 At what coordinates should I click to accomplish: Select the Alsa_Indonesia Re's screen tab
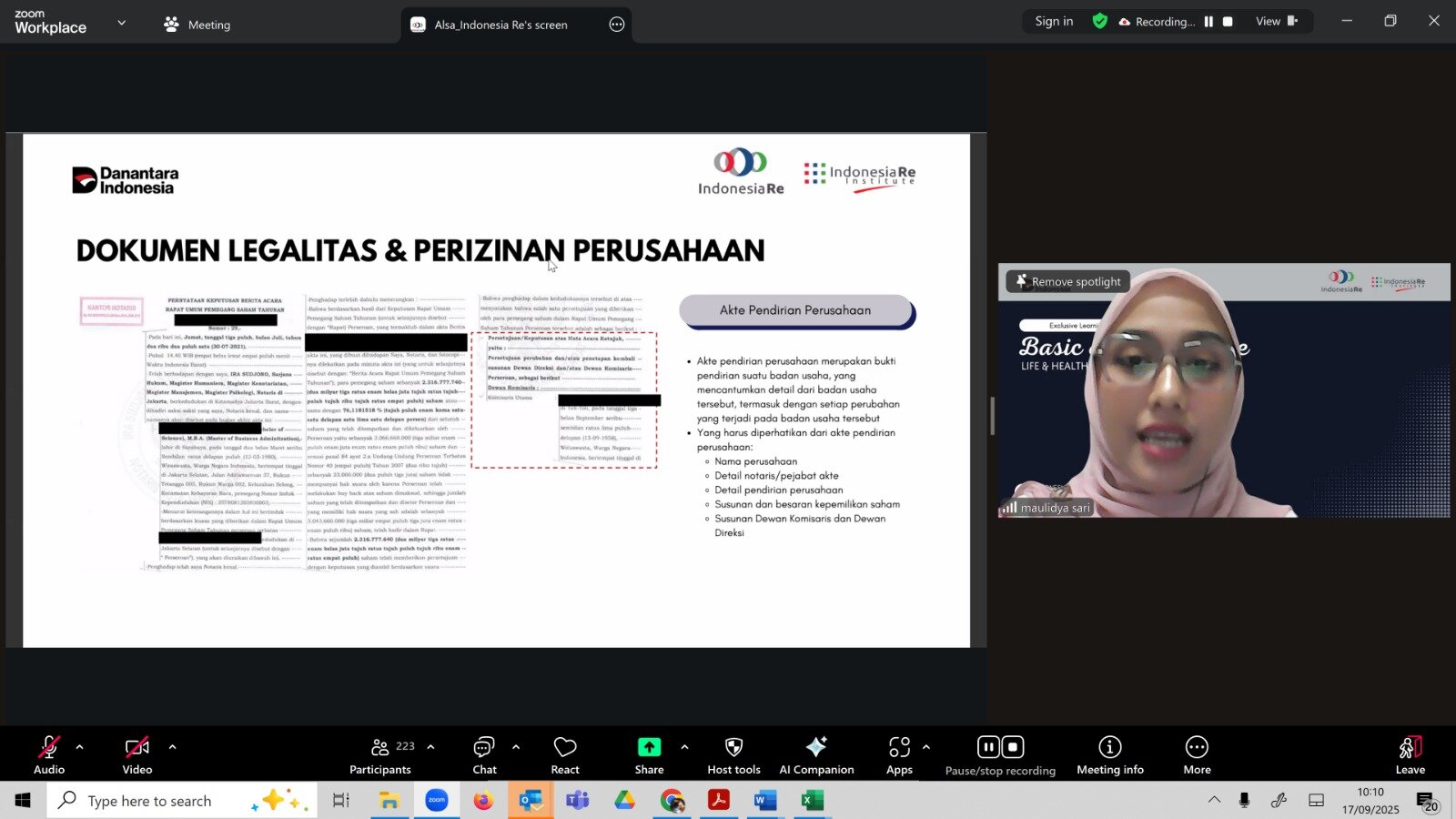(500, 25)
